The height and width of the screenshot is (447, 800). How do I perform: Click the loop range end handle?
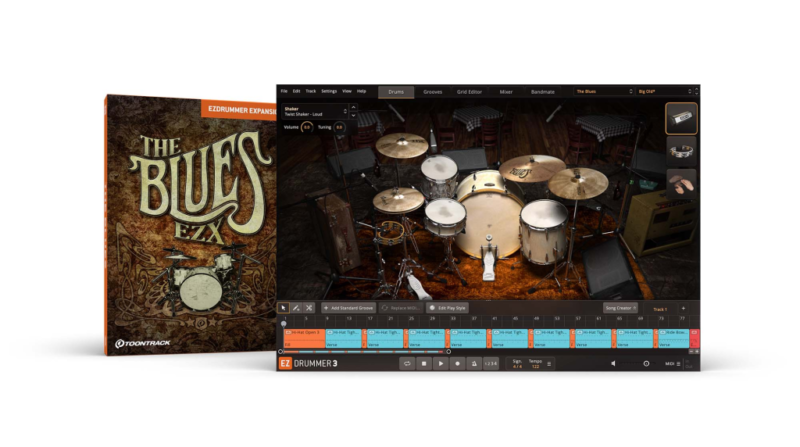click(x=448, y=352)
